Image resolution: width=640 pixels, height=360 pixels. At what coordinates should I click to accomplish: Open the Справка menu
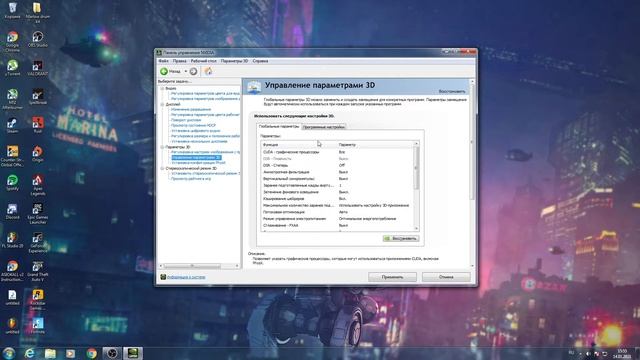click(260, 61)
